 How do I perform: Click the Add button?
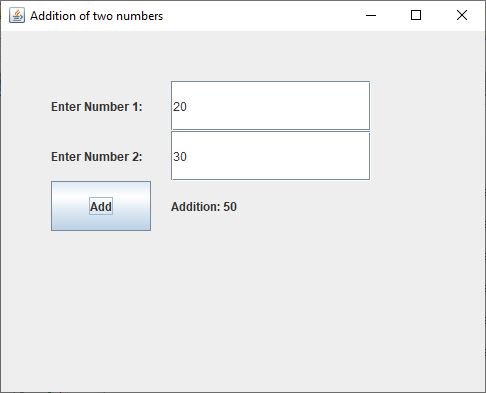click(x=101, y=206)
